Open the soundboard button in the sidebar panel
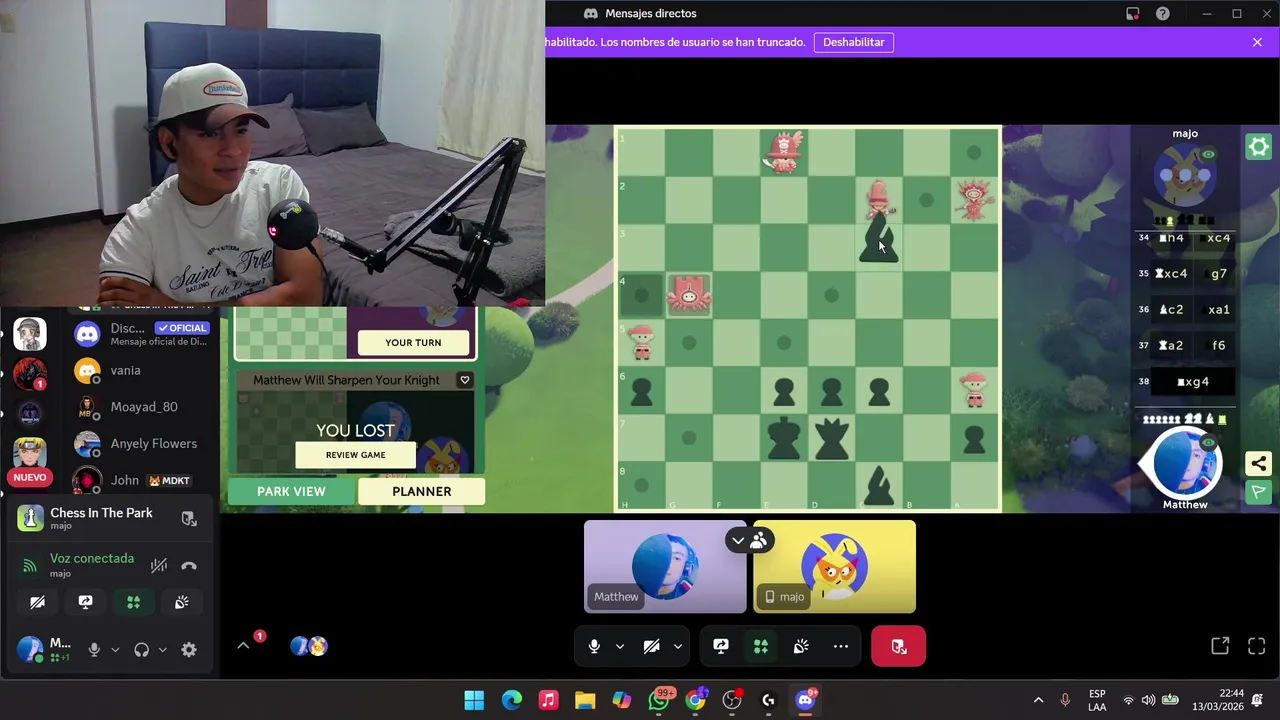This screenshot has width=1280, height=720. point(181,602)
